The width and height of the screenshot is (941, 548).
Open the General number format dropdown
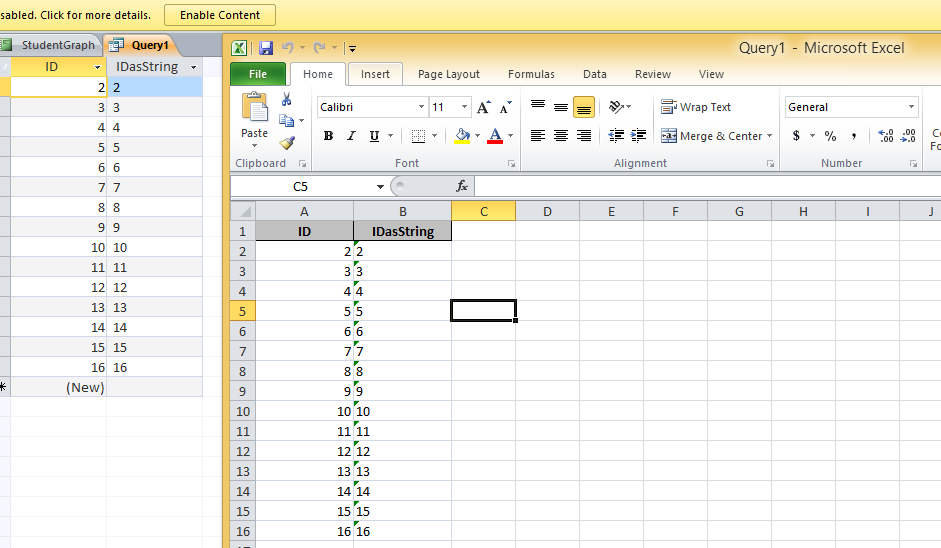pos(911,107)
